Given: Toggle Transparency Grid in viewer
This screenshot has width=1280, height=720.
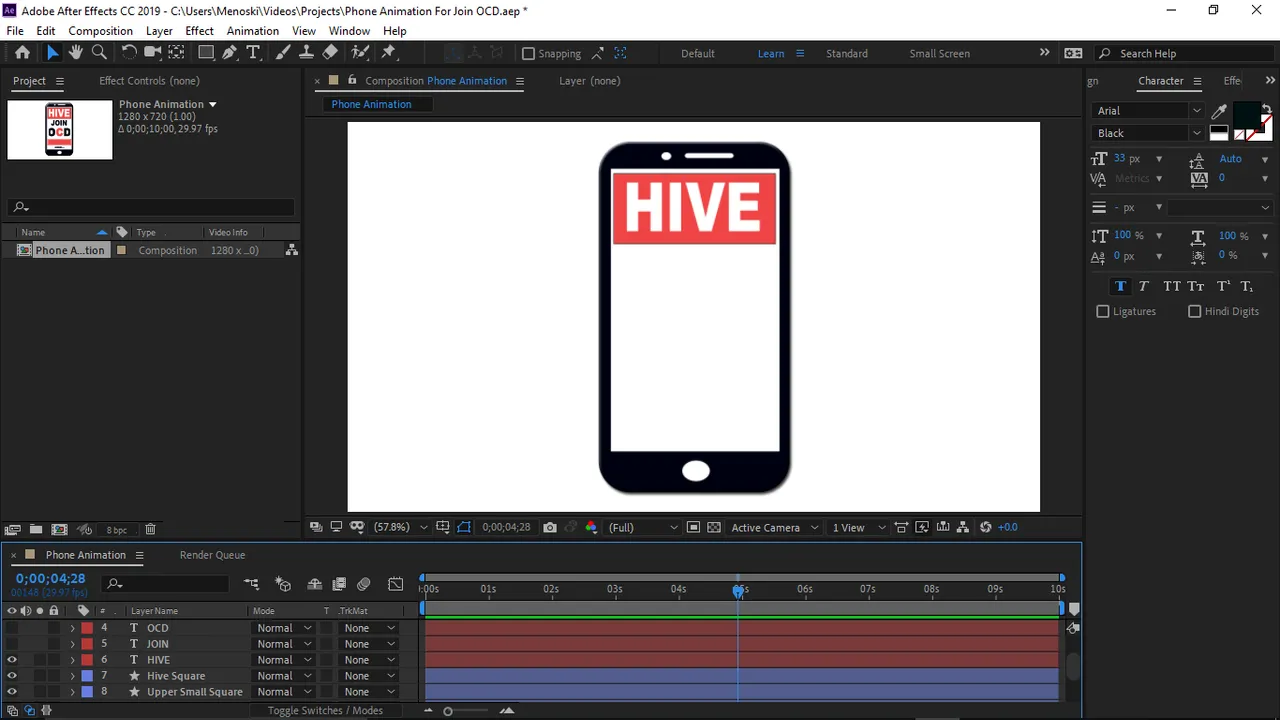Looking at the screenshot, I should [713, 527].
